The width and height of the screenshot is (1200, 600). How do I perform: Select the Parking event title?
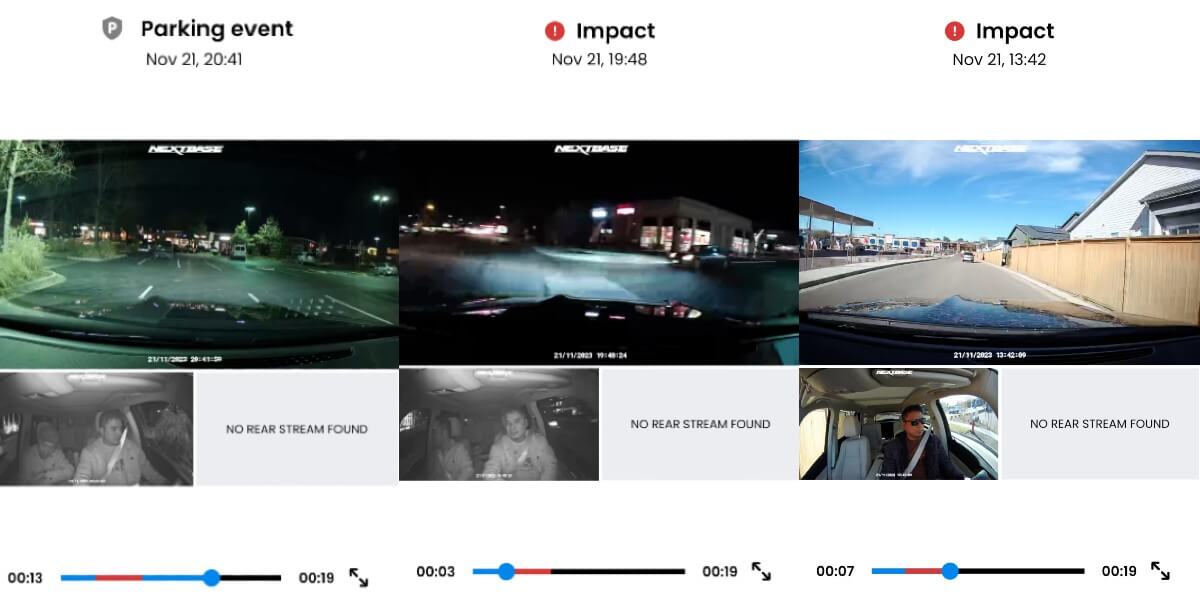pyautogui.click(x=216, y=28)
